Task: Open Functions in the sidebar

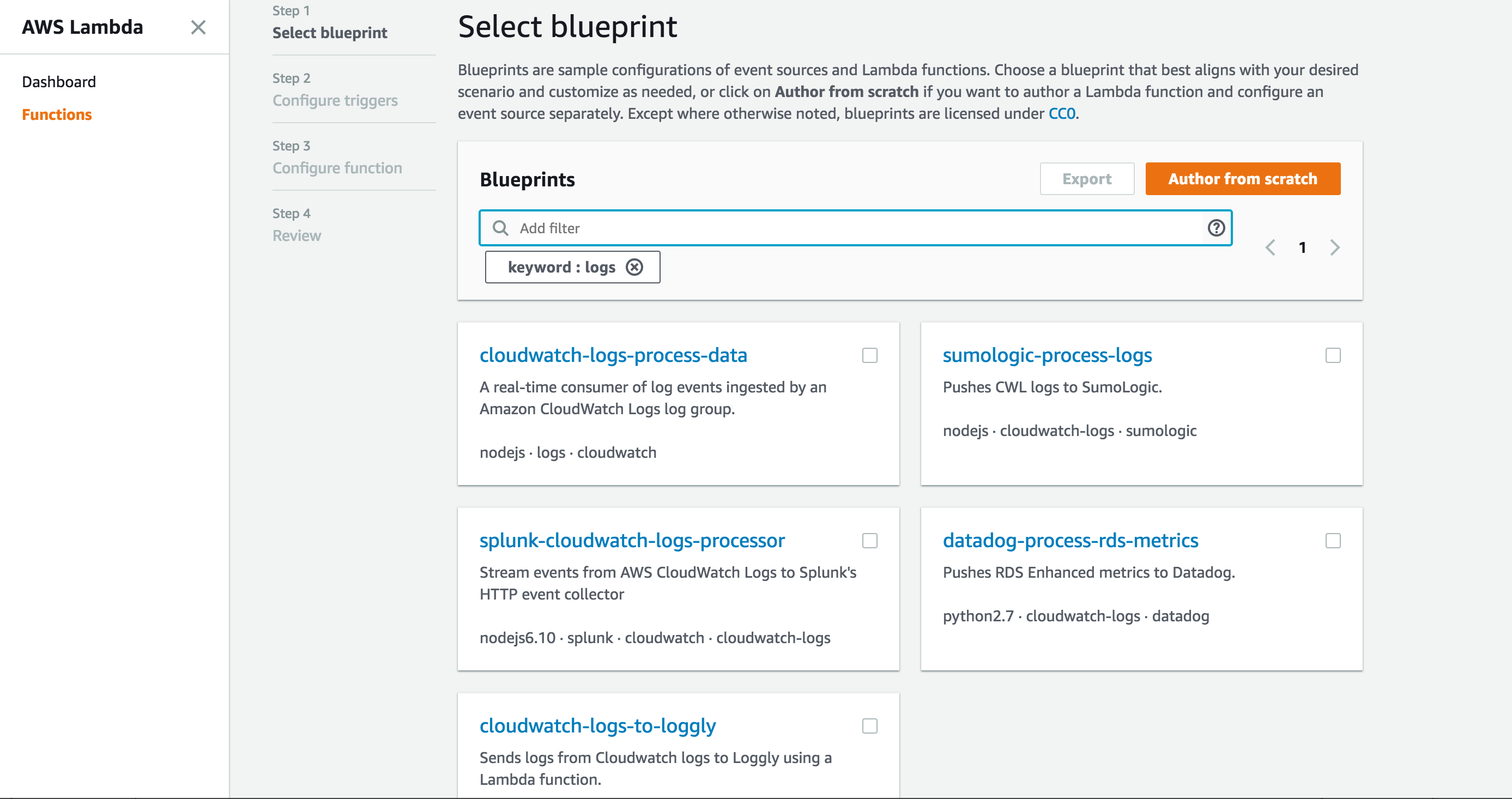Action: click(57, 114)
